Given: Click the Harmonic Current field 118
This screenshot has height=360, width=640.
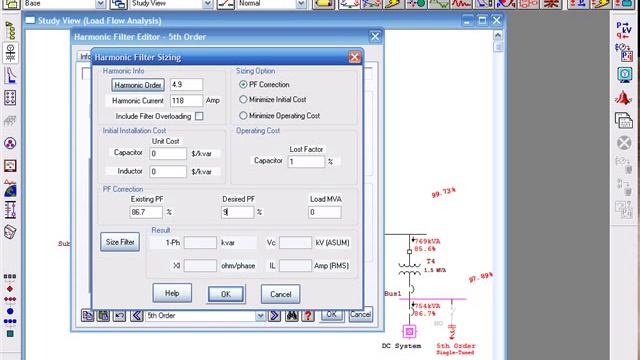Looking at the screenshot, I should pos(186,100).
